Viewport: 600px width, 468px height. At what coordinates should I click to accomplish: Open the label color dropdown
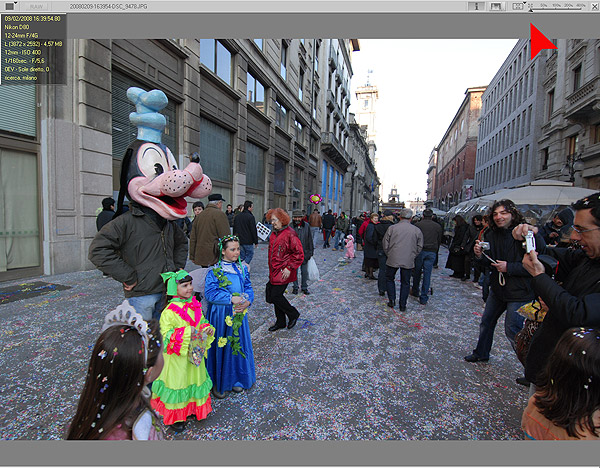10,6
